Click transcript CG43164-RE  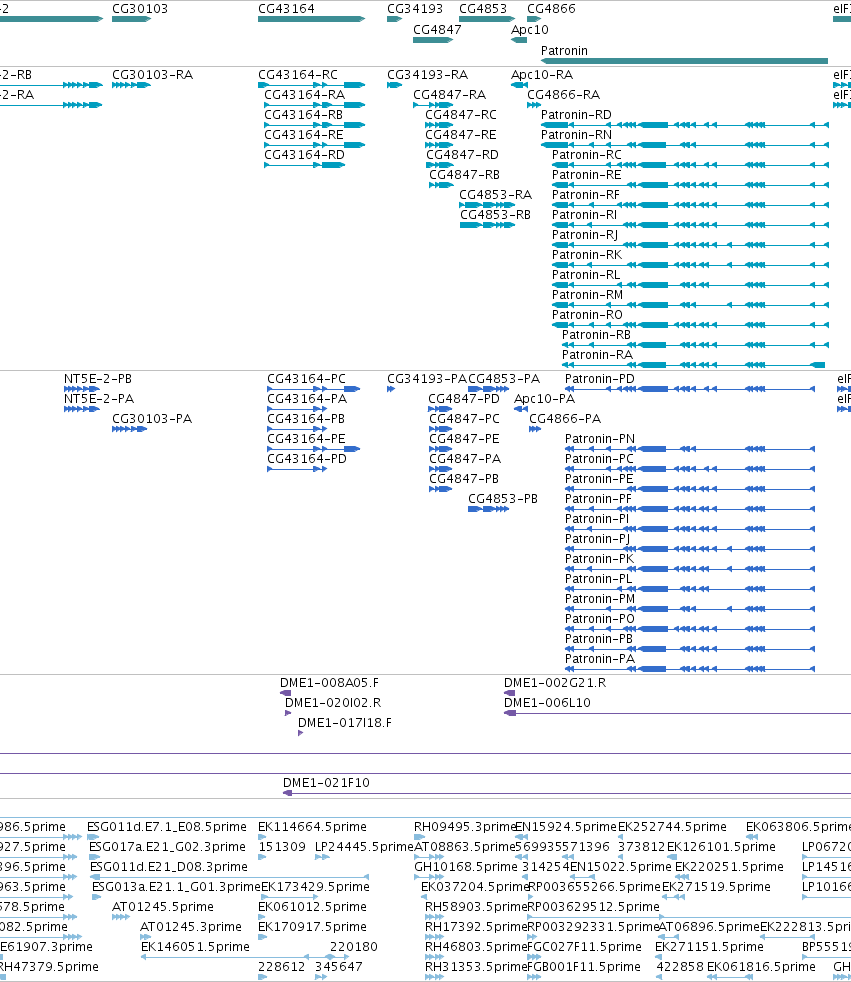[304, 135]
